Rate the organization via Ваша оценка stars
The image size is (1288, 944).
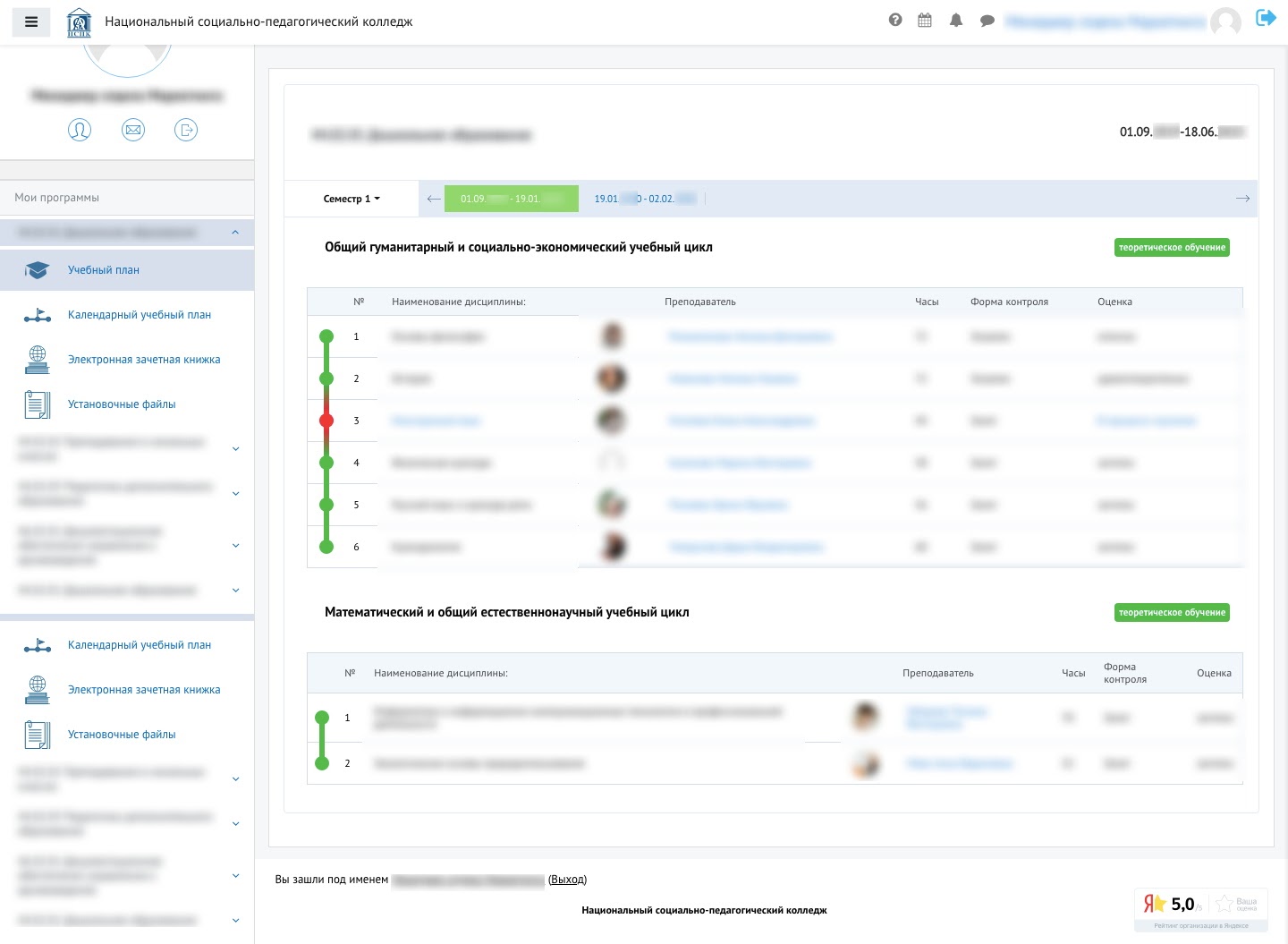[x=1223, y=903]
